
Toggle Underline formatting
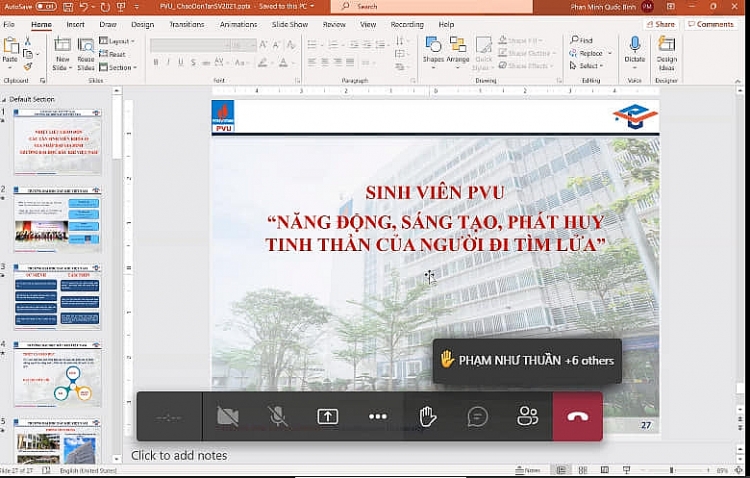pos(181,63)
